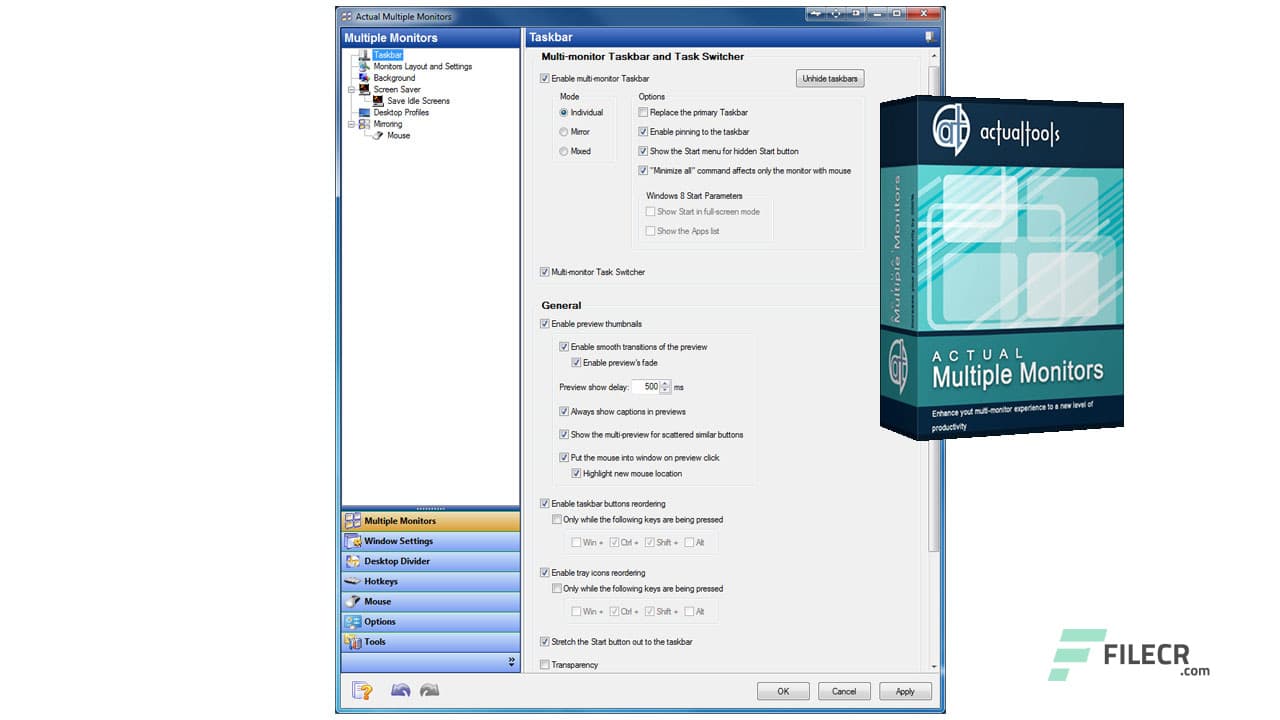Select the Individual mode radio button
Viewport: 1280px width, 720px height.
point(564,113)
